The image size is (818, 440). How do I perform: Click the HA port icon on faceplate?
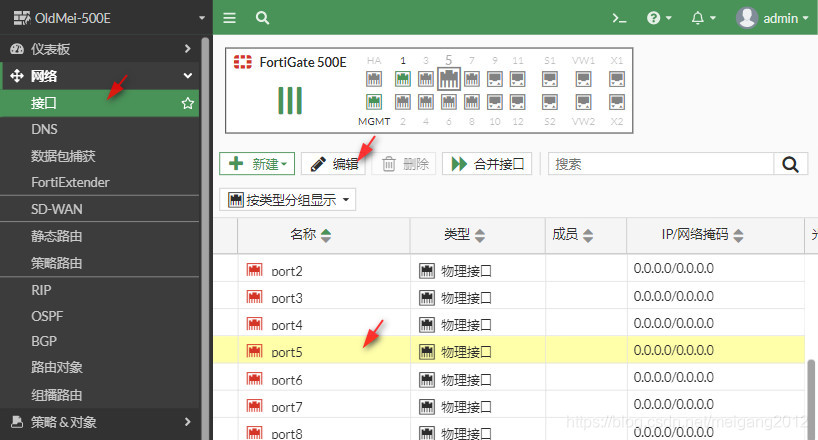(x=374, y=79)
